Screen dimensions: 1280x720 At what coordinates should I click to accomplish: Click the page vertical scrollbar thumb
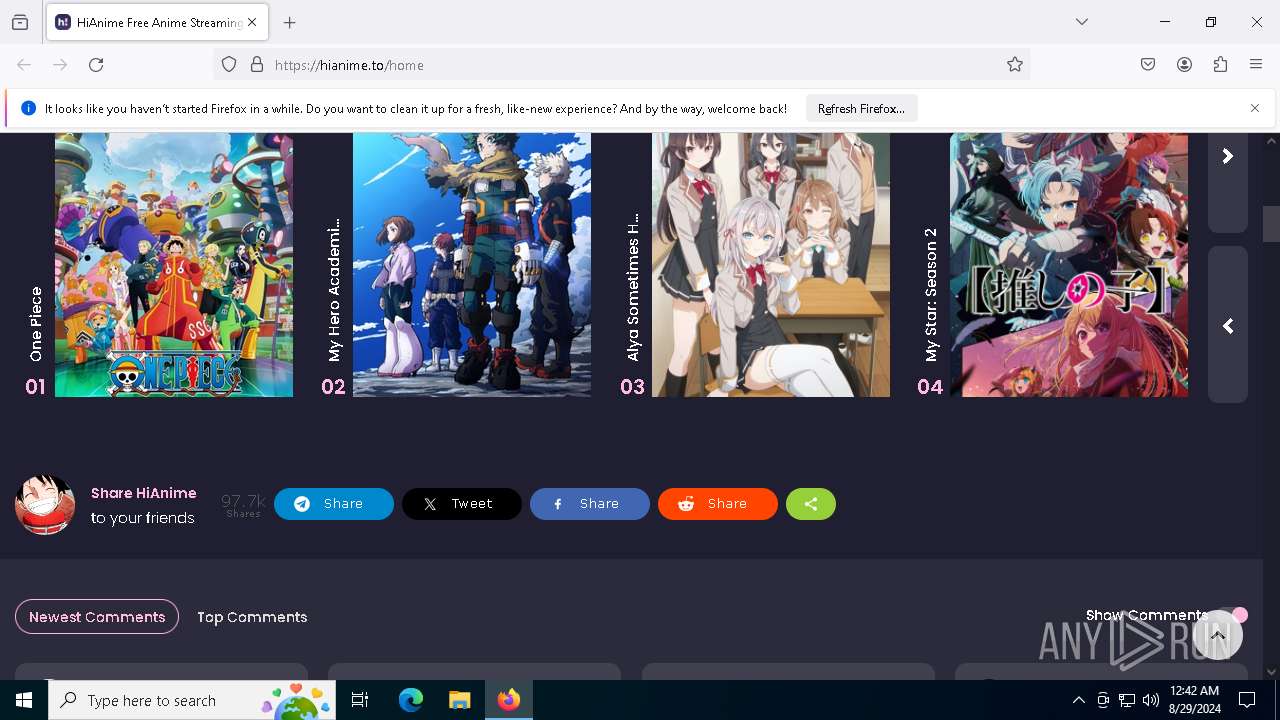[x=1271, y=223]
